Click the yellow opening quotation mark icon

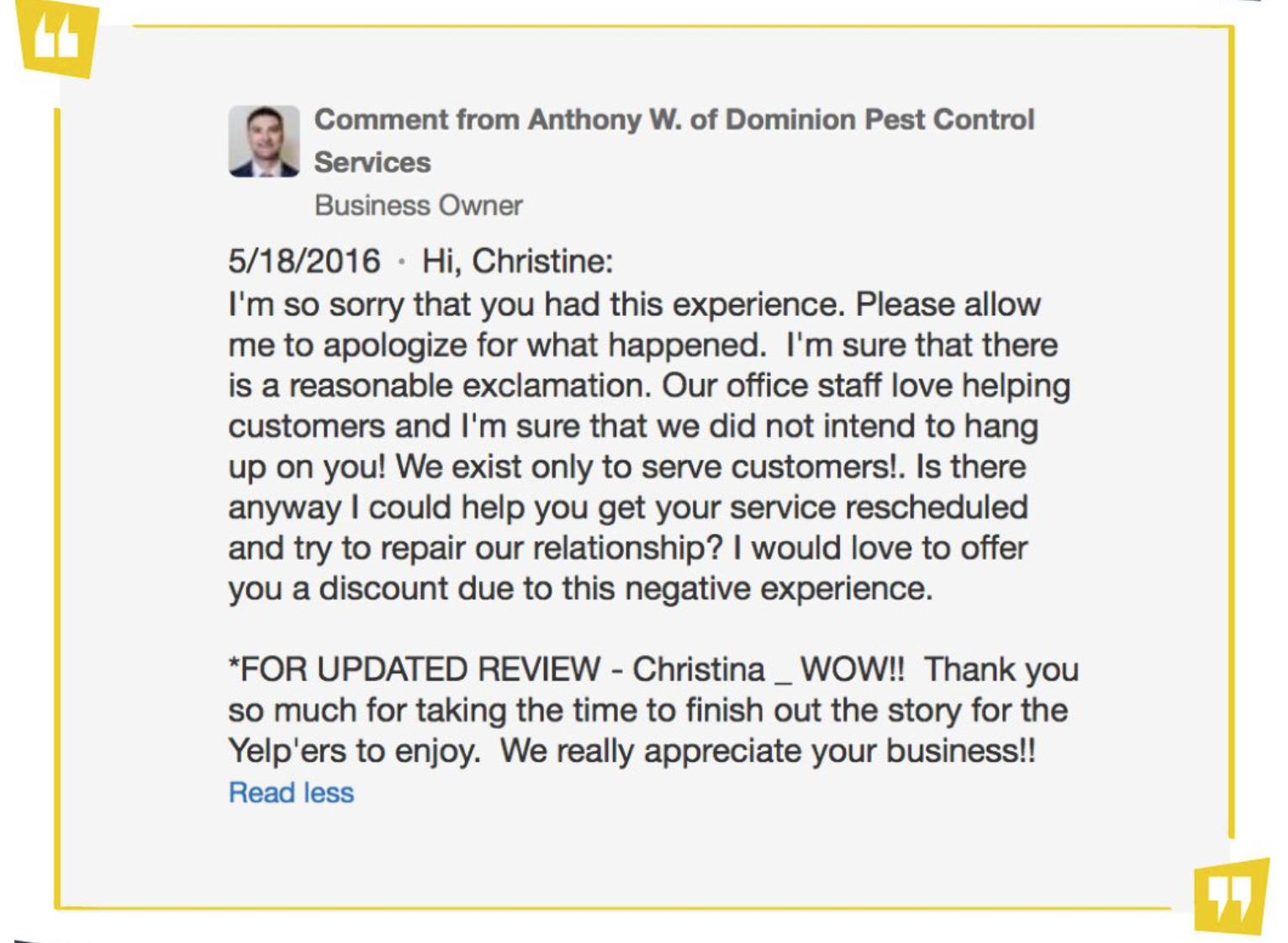[x=56, y=39]
